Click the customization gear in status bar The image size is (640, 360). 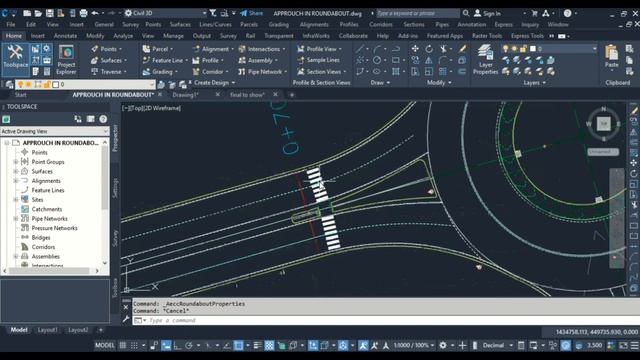pos(442,345)
